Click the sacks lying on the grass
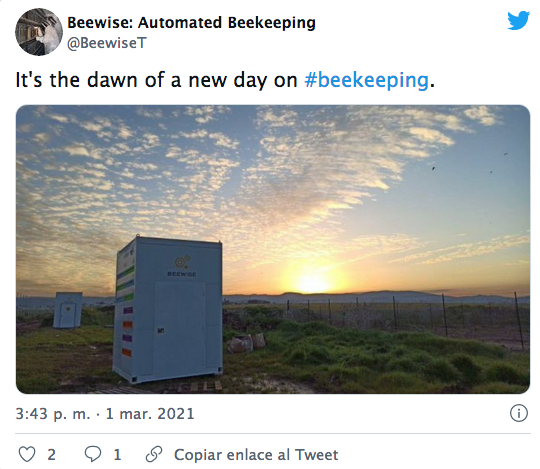Image resolution: width=540 pixels, height=469 pixels. 247,342
